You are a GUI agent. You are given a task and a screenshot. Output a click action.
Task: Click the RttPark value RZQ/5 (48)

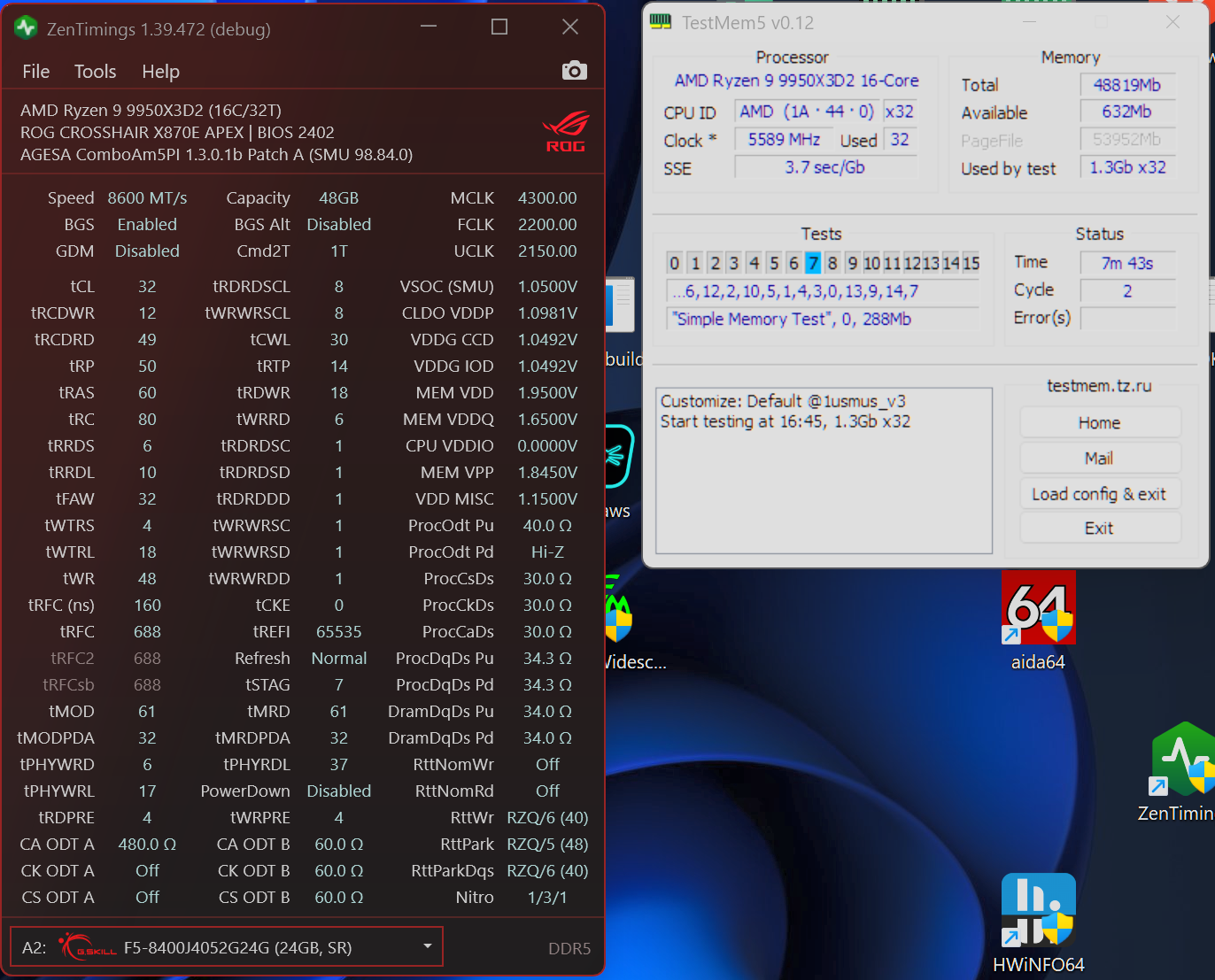[547, 845]
